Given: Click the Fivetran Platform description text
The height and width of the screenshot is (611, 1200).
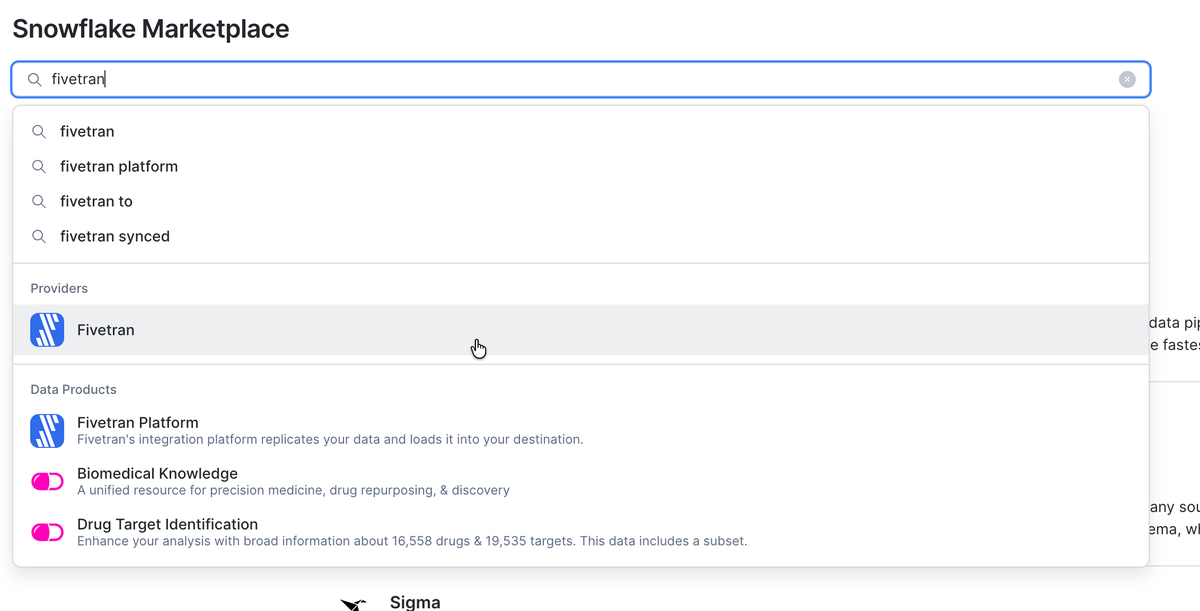Looking at the screenshot, I should [x=330, y=440].
